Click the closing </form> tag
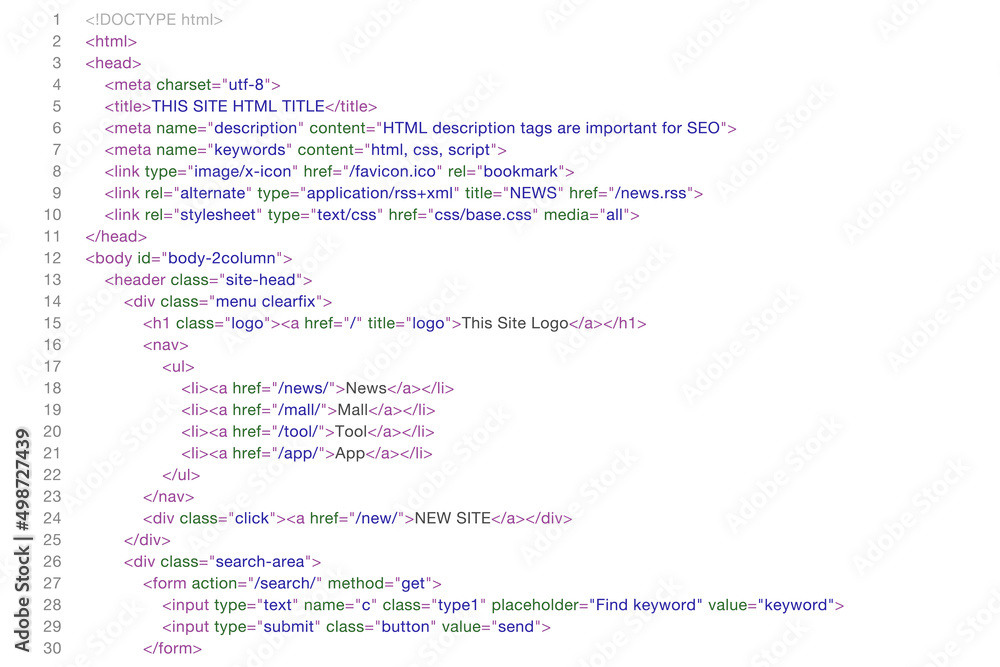This screenshot has height=667, width=1000. click(172, 649)
